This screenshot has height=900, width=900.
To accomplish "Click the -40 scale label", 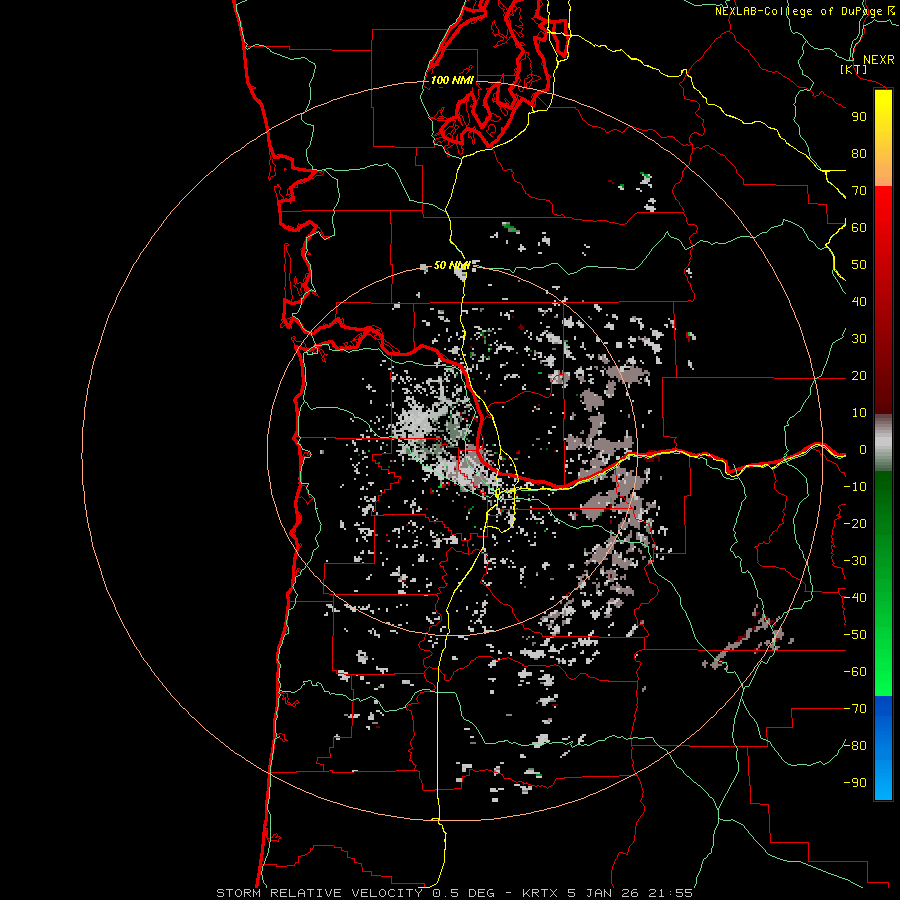I will click(855, 598).
